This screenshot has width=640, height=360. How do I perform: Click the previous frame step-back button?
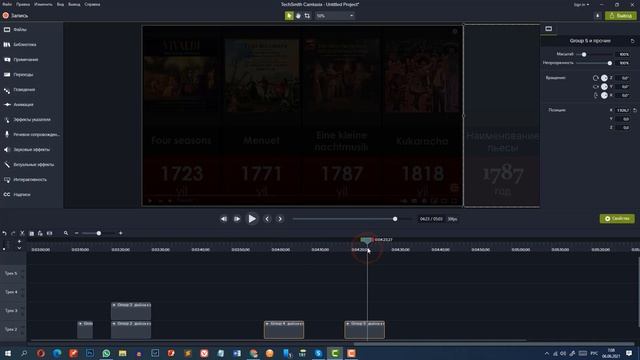tap(224, 219)
